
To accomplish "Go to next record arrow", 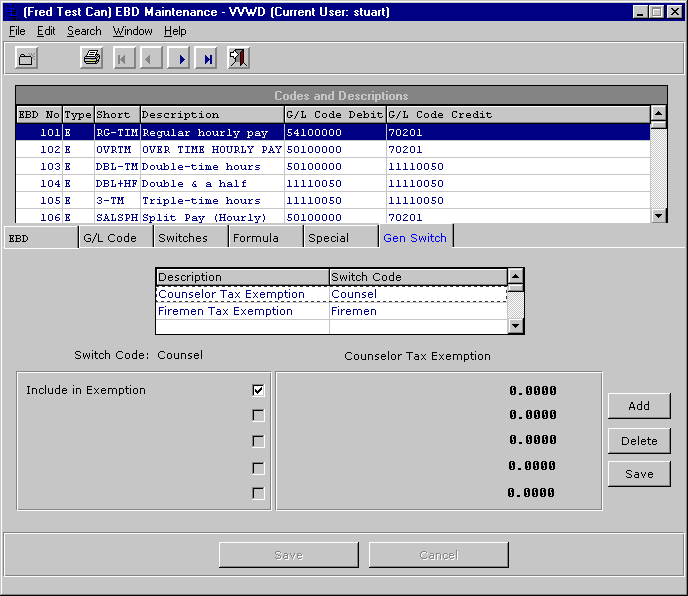I will 181,59.
